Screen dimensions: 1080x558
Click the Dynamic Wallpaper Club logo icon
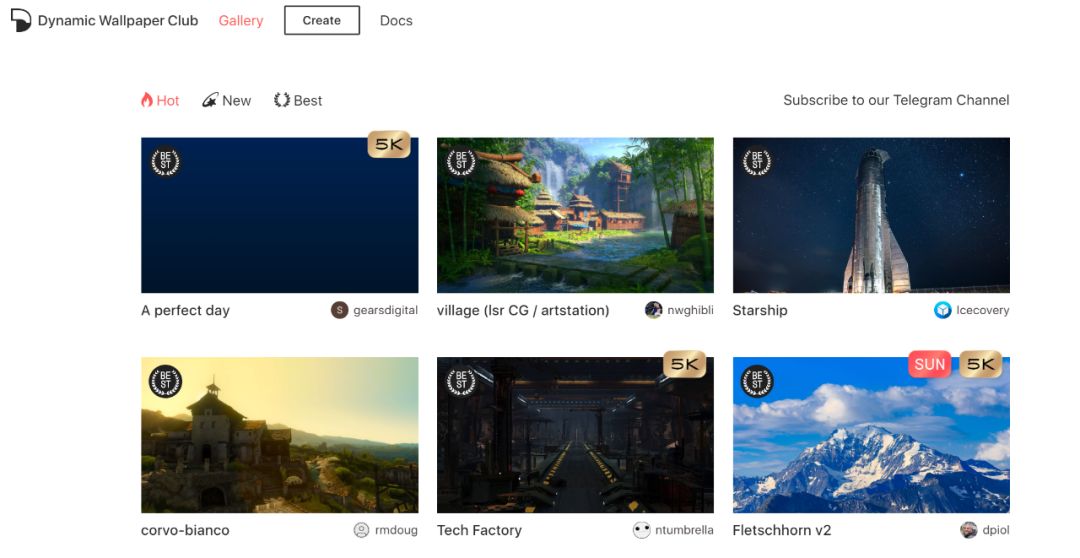(x=21, y=20)
